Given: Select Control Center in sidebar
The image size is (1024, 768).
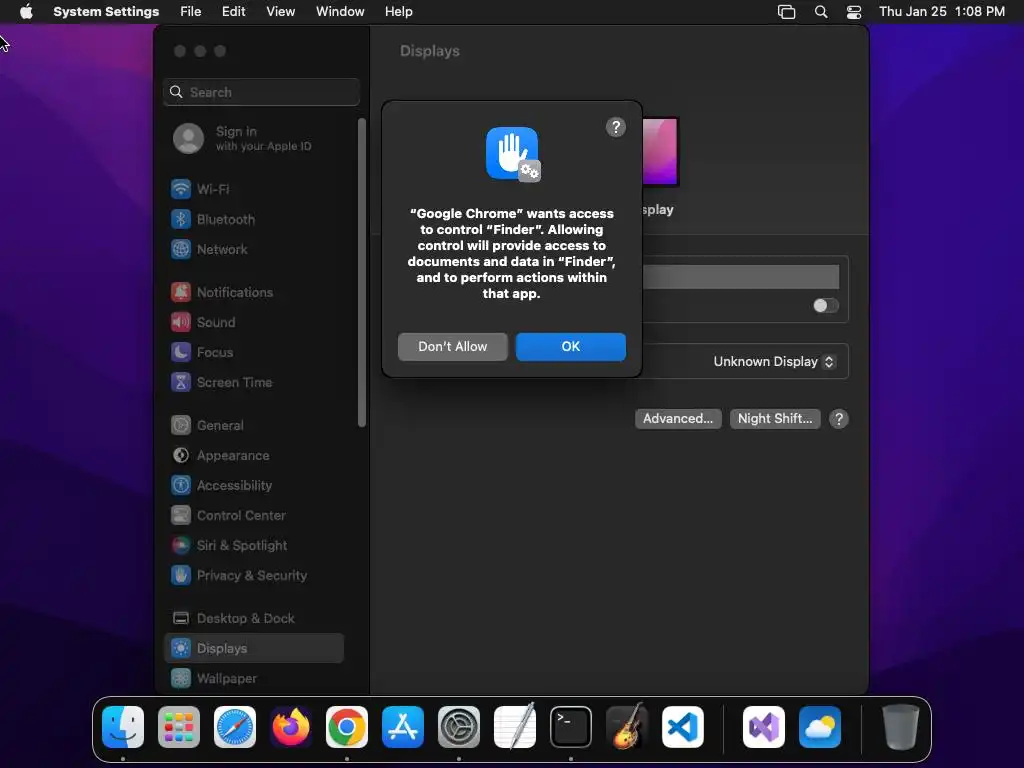Looking at the screenshot, I should coord(253,516).
